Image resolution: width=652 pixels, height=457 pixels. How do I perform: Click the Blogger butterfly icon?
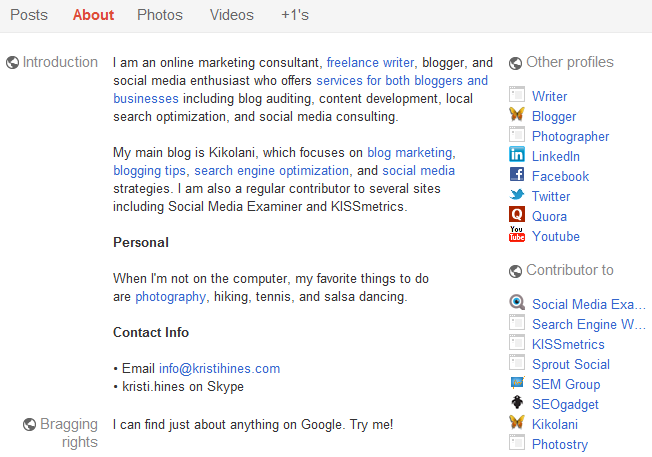517,114
